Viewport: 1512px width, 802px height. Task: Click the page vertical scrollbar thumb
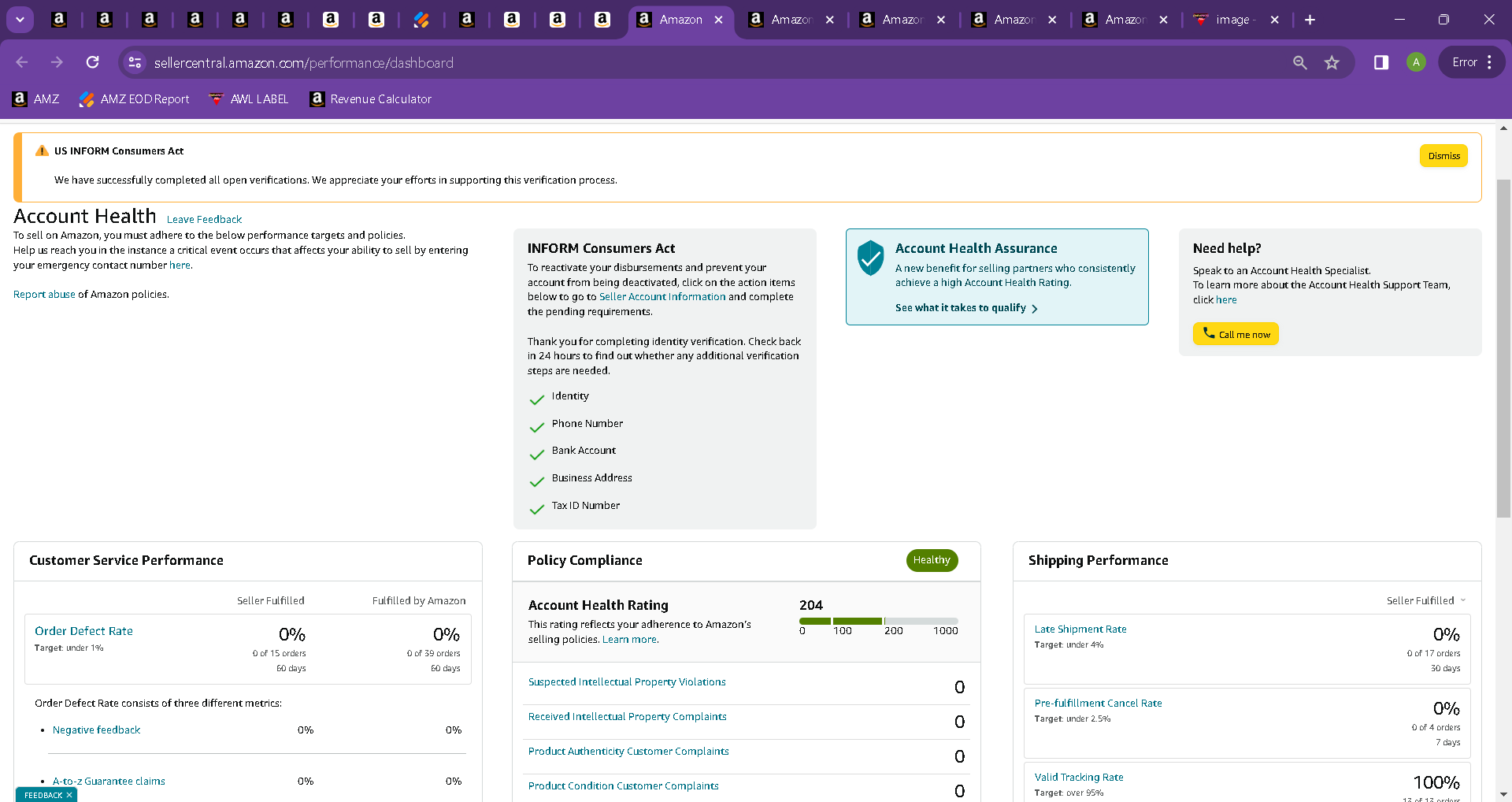tap(1503, 349)
